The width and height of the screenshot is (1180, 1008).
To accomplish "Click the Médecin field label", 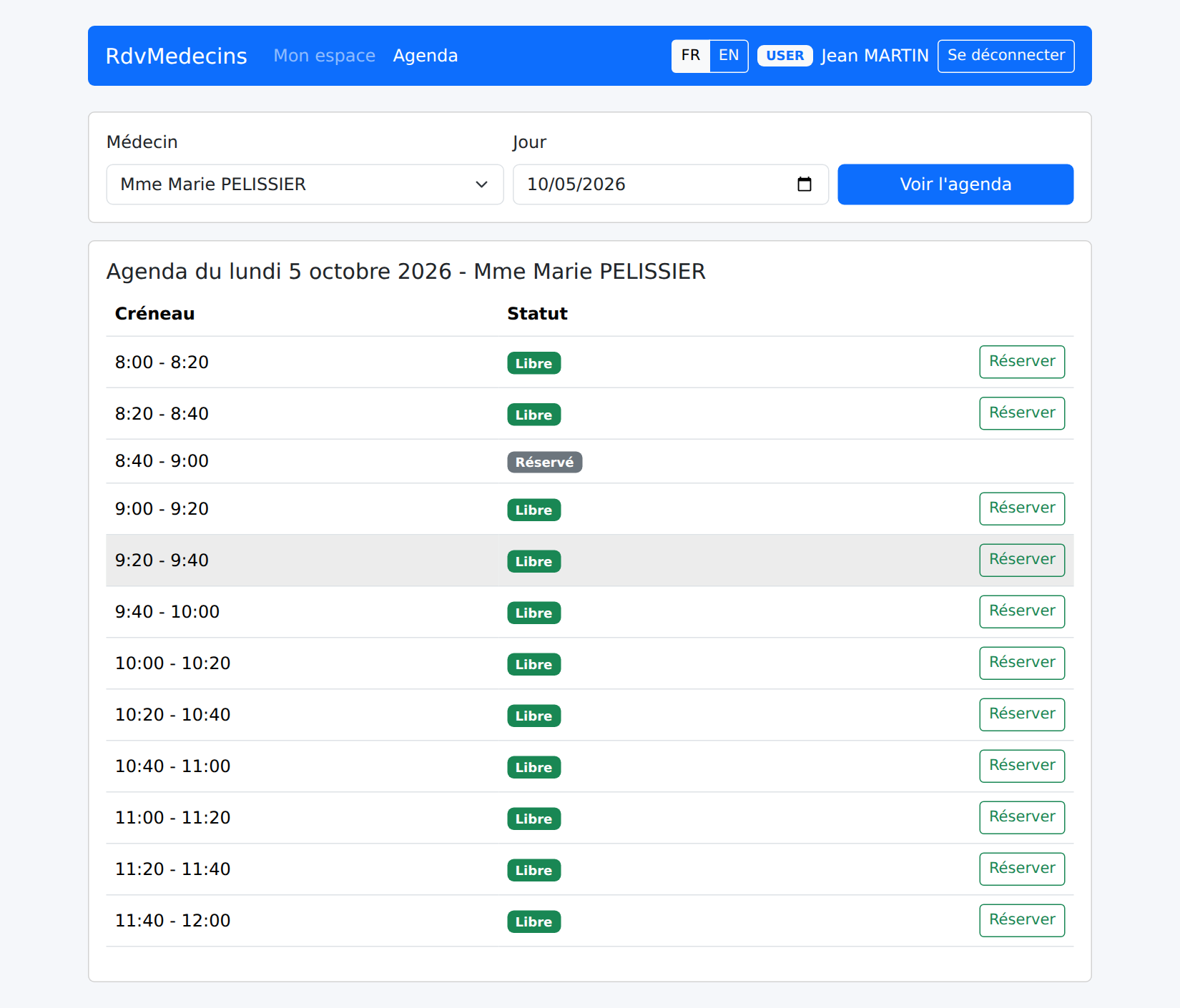I will point(142,142).
